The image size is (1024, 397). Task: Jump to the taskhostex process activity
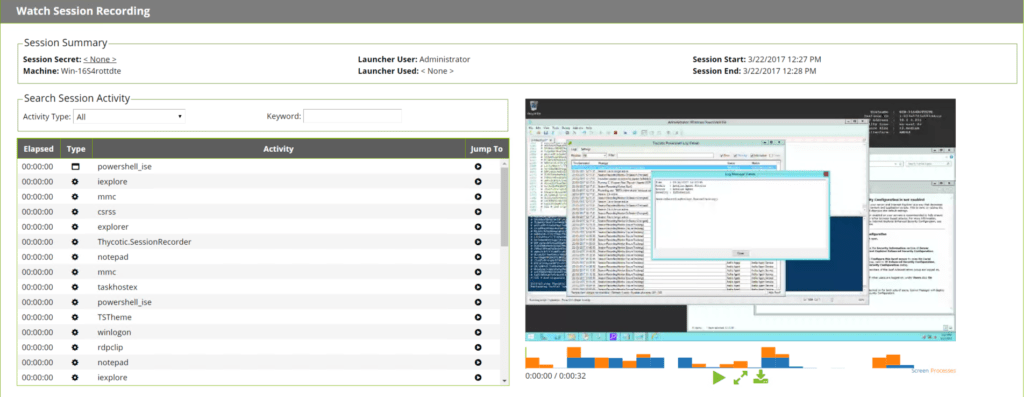click(x=478, y=287)
